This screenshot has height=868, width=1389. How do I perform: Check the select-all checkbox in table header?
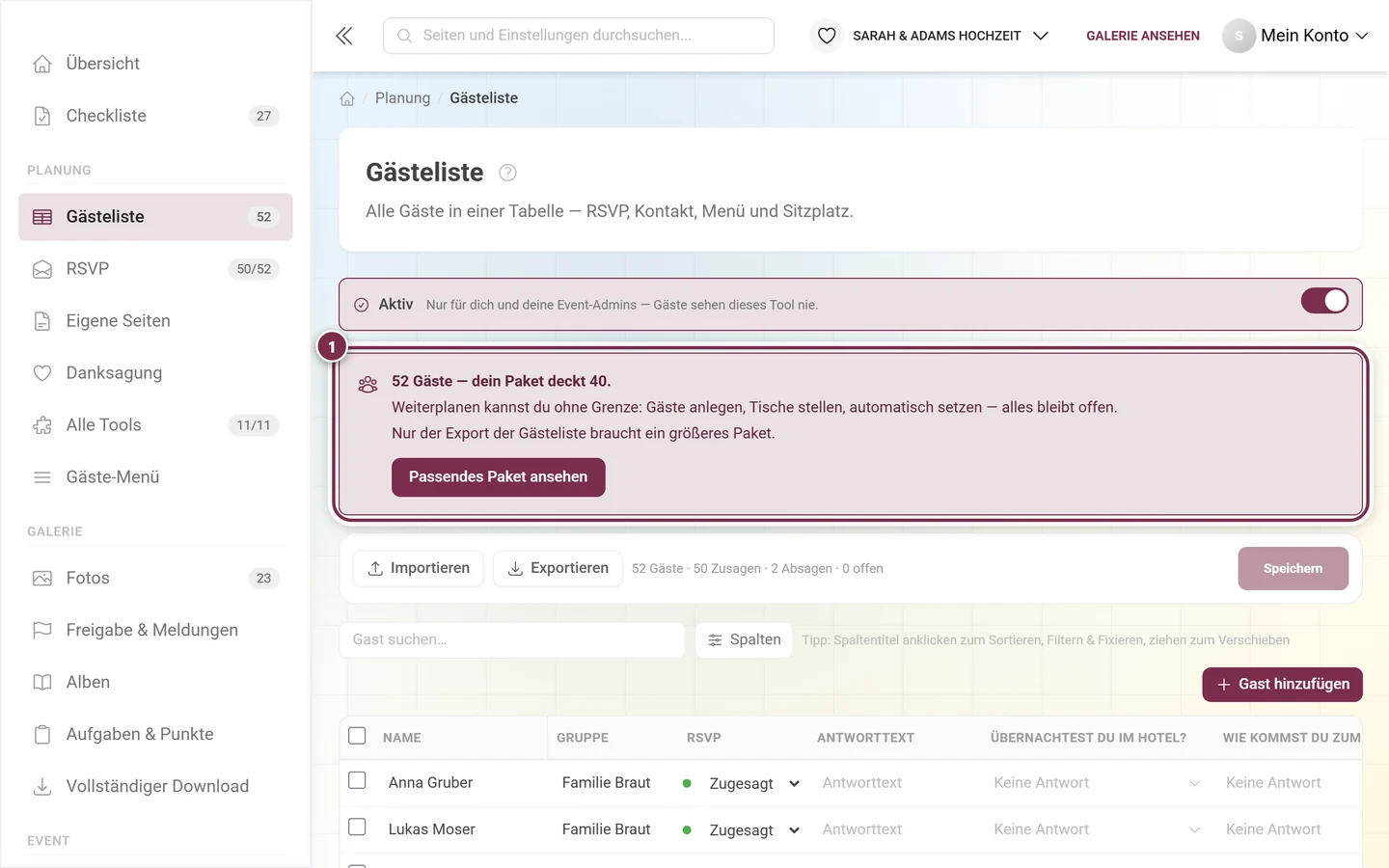point(357,736)
